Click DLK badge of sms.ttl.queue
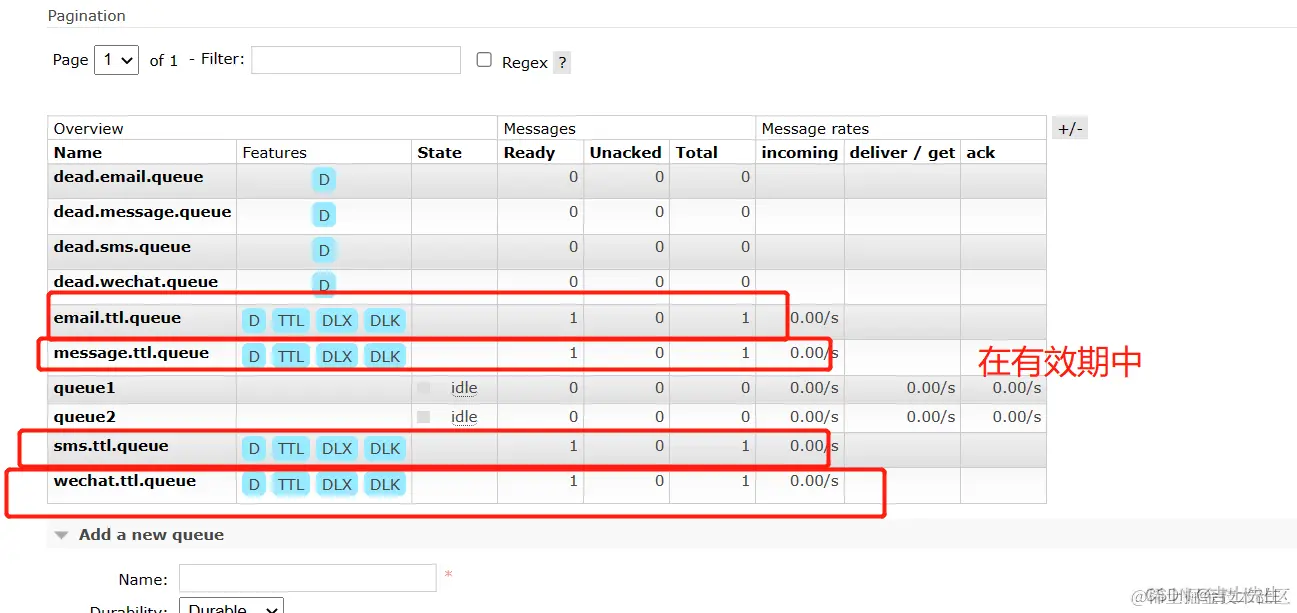The height and width of the screenshot is (613, 1297). pos(385,449)
